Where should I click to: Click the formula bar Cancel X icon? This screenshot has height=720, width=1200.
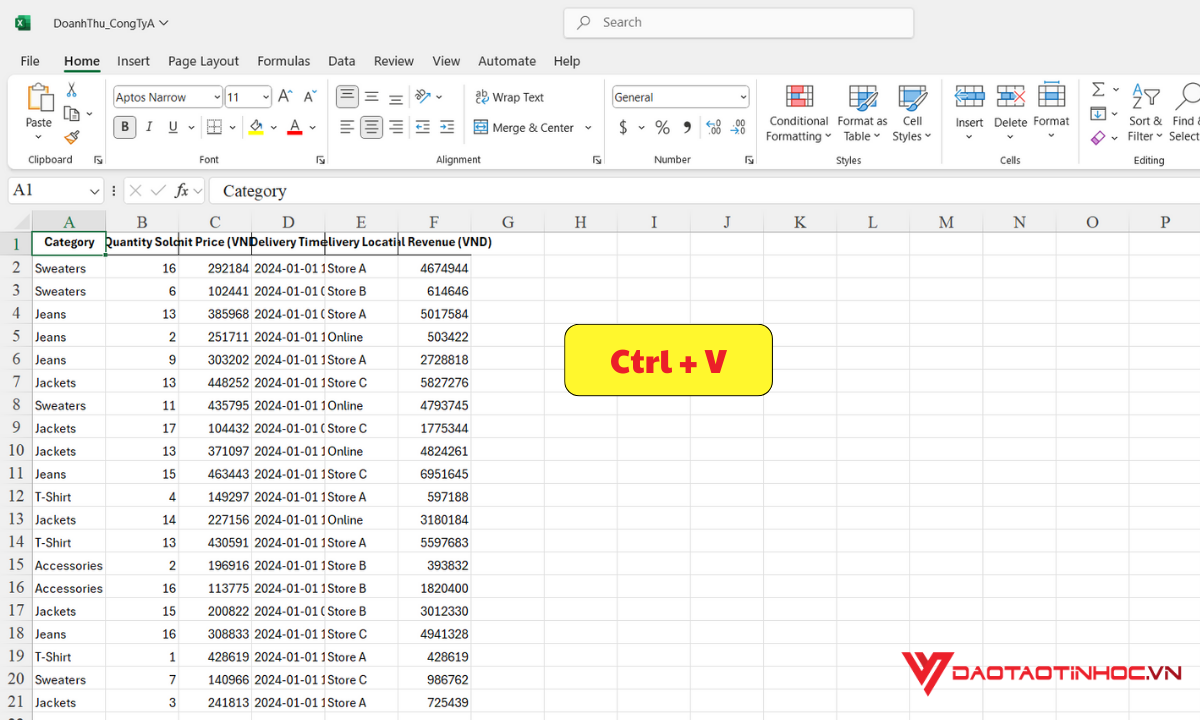coord(136,190)
